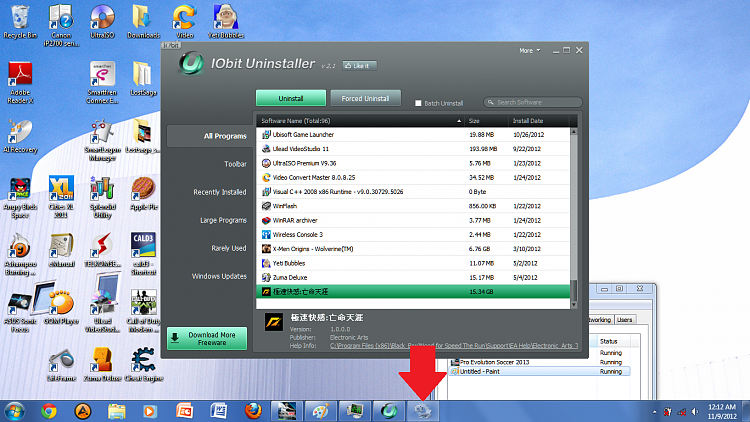
Task: Open the Downloads folder on desktop
Action: click(x=143, y=22)
